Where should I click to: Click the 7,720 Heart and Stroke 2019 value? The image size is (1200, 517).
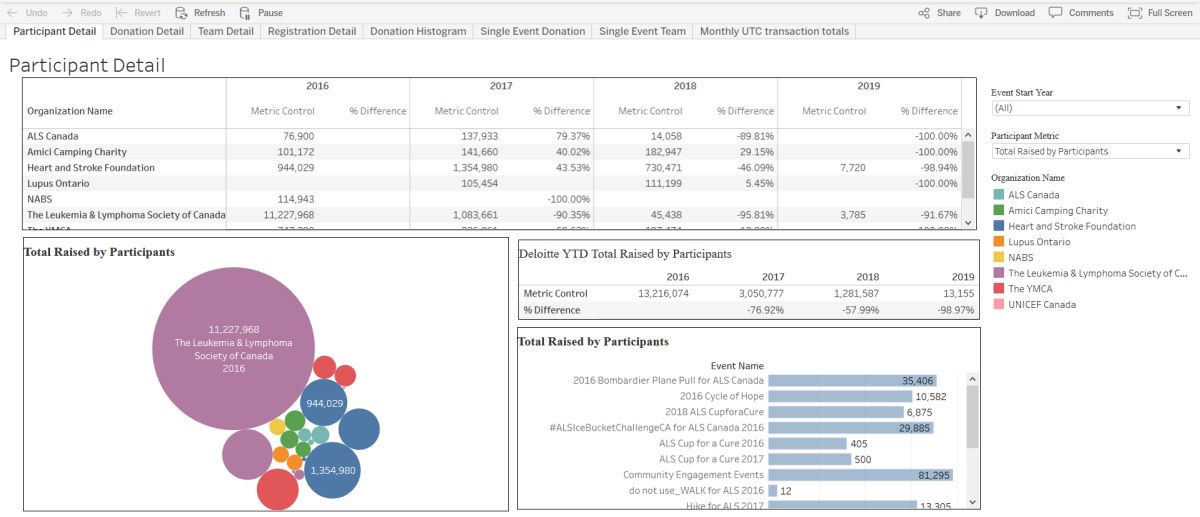pyautogui.click(x=852, y=168)
